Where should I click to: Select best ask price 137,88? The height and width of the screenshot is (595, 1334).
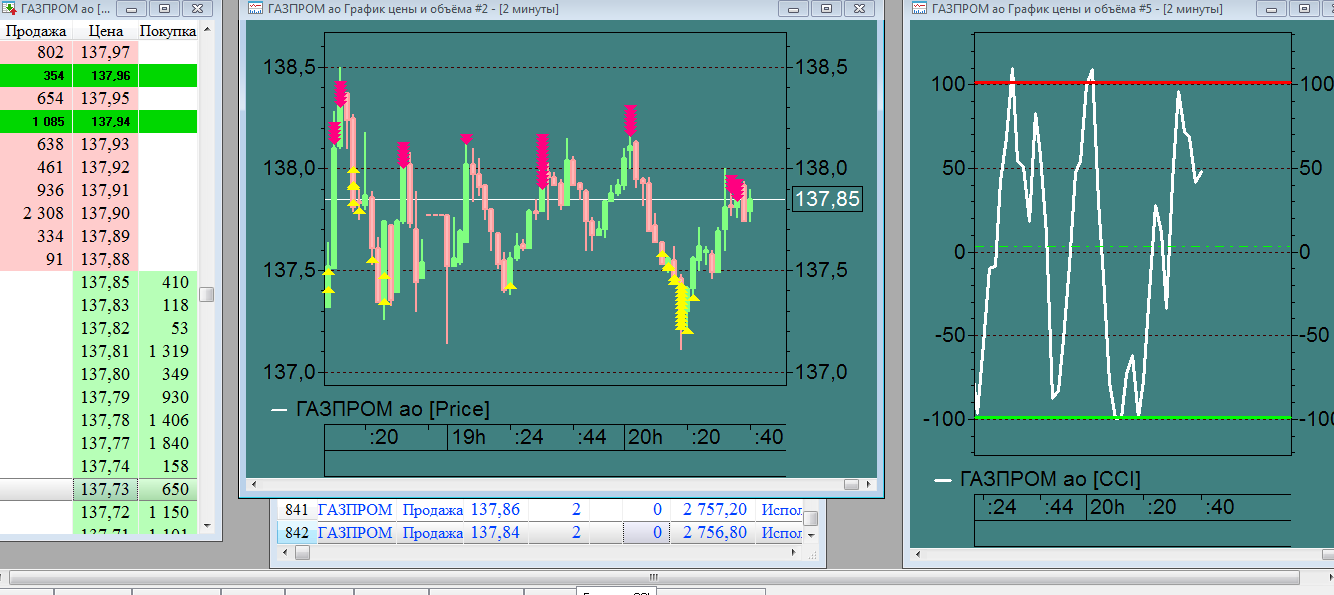[105, 259]
